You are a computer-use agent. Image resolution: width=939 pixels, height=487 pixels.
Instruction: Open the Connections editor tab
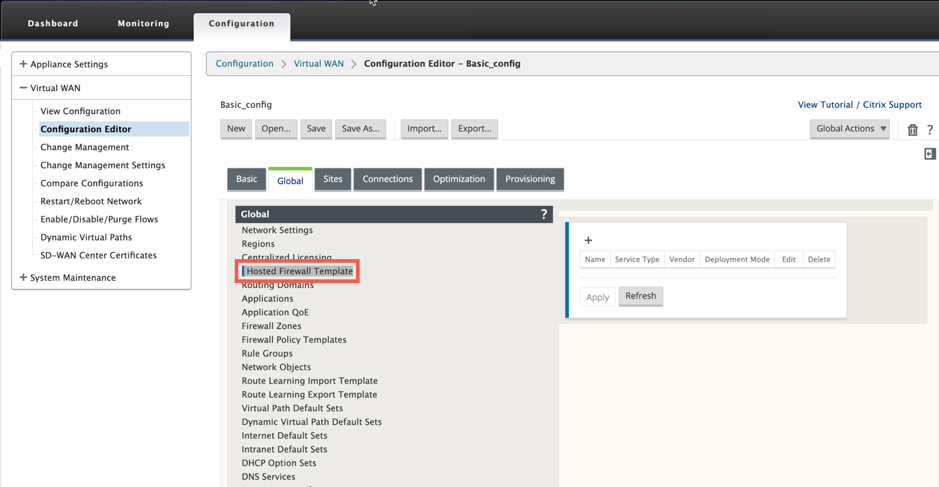[387, 179]
